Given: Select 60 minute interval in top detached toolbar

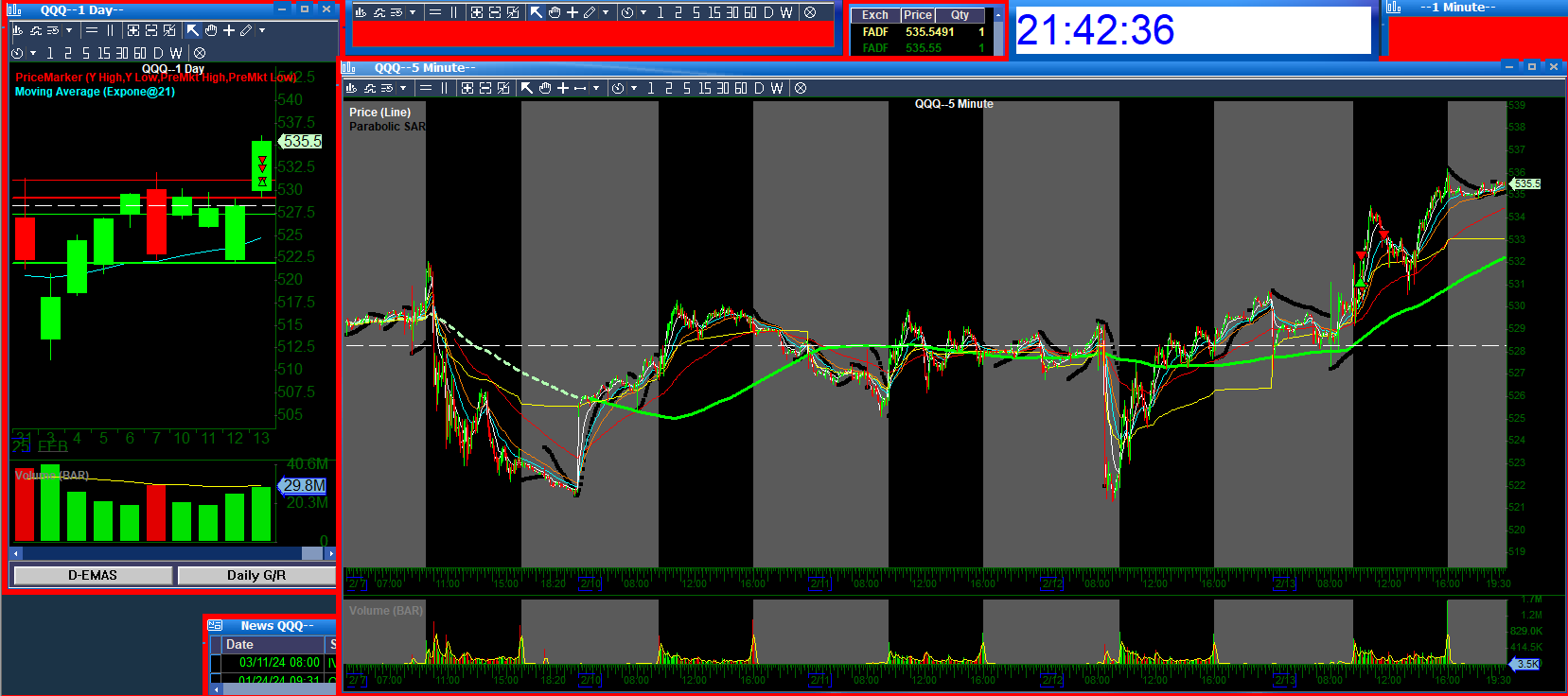Looking at the screenshot, I should point(750,12).
